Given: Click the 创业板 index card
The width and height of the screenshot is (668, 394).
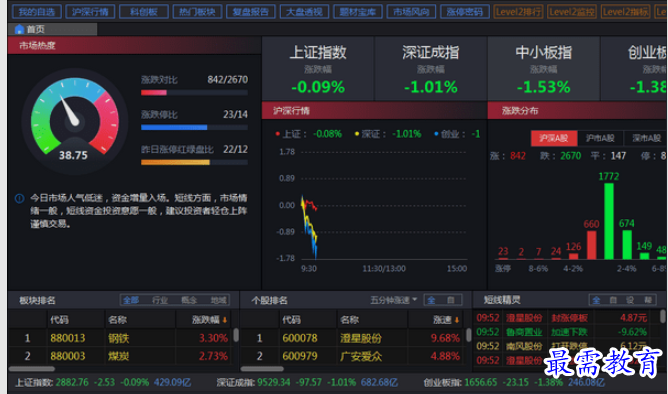Looking at the screenshot, I should pyautogui.click(x=634, y=69).
